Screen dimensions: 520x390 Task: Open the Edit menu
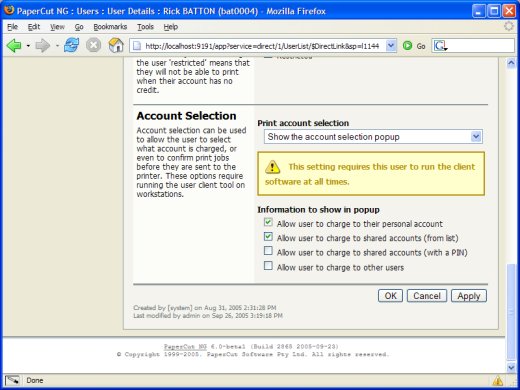34,27
